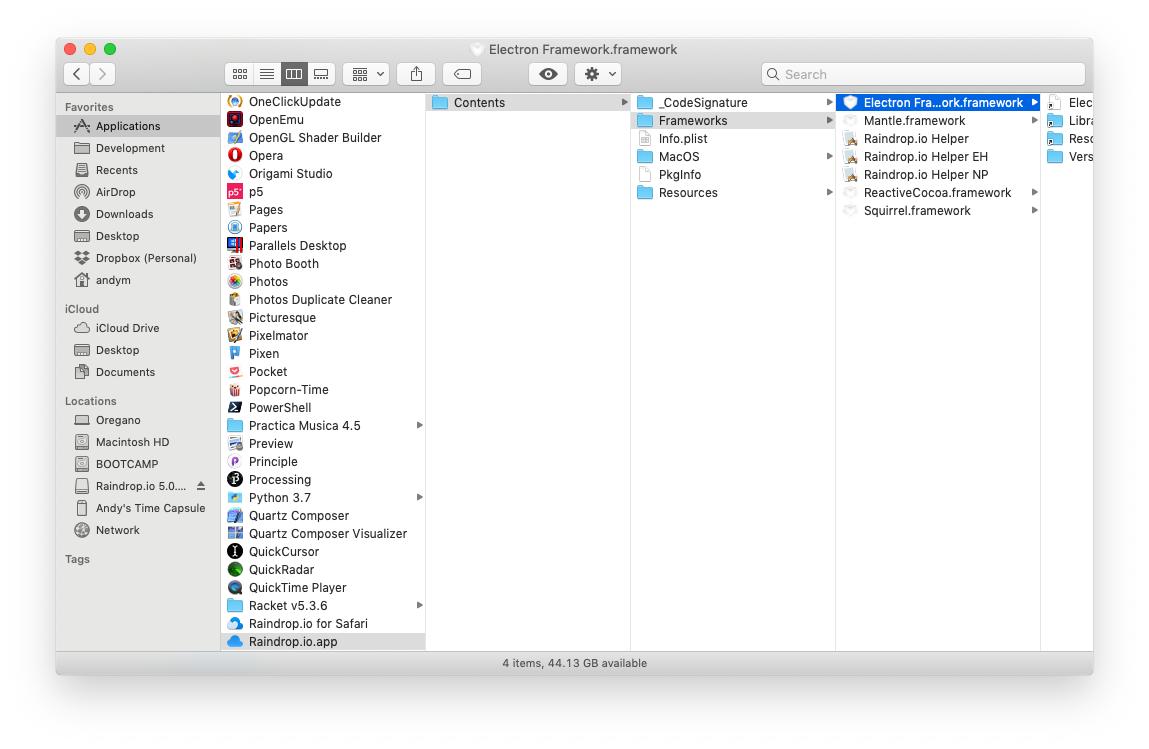Image resolution: width=1149 pixels, height=749 pixels.
Task: Select the Quartz Composer Visualizer app
Action: coord(323,534)
